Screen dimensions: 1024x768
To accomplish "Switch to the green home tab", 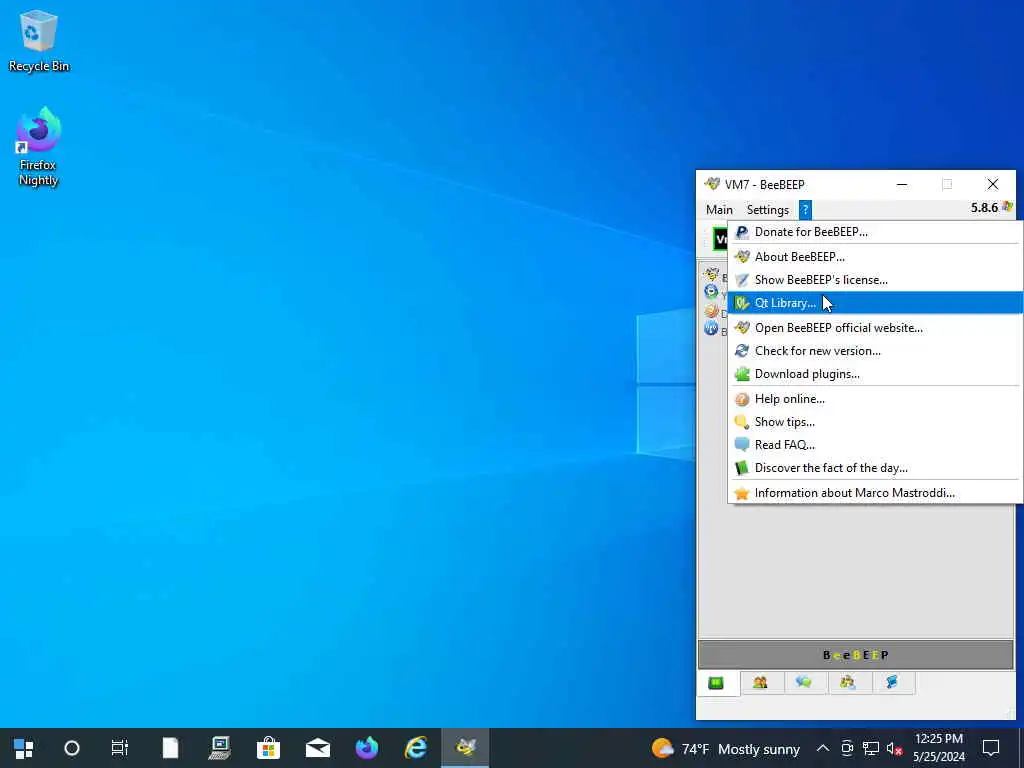I will click(x=716, y=682).
